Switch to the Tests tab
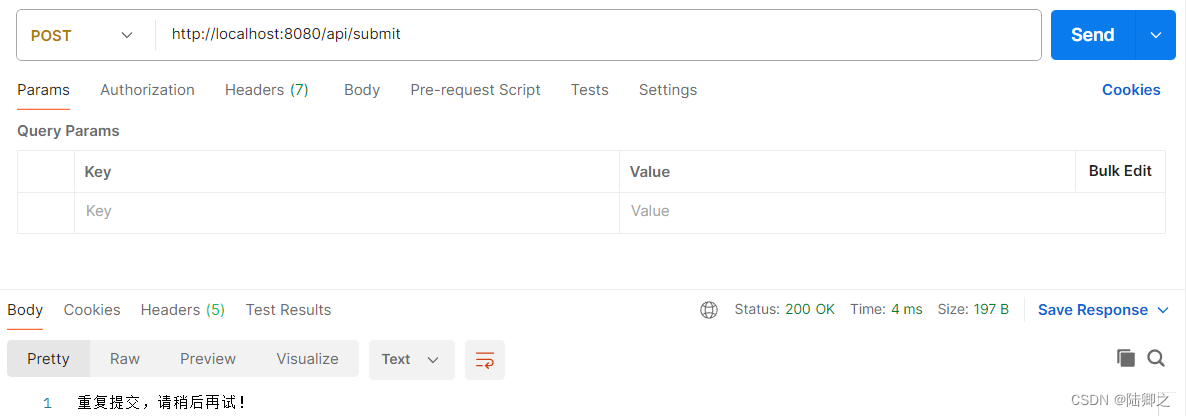The width and height of the screenshot is (1186, 416). pos(589,90)
